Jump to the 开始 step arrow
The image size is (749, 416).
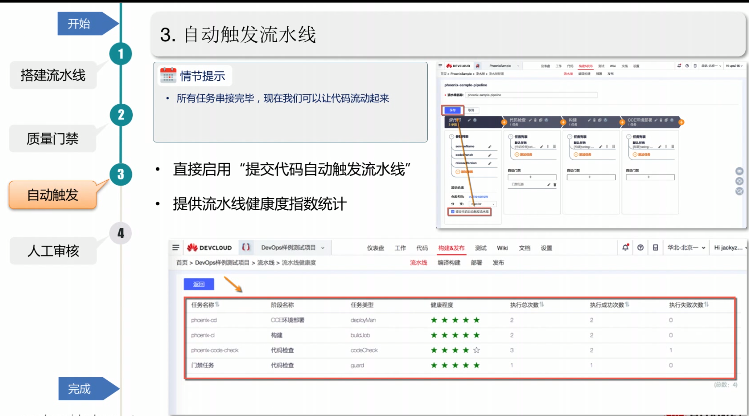point(87,23)
